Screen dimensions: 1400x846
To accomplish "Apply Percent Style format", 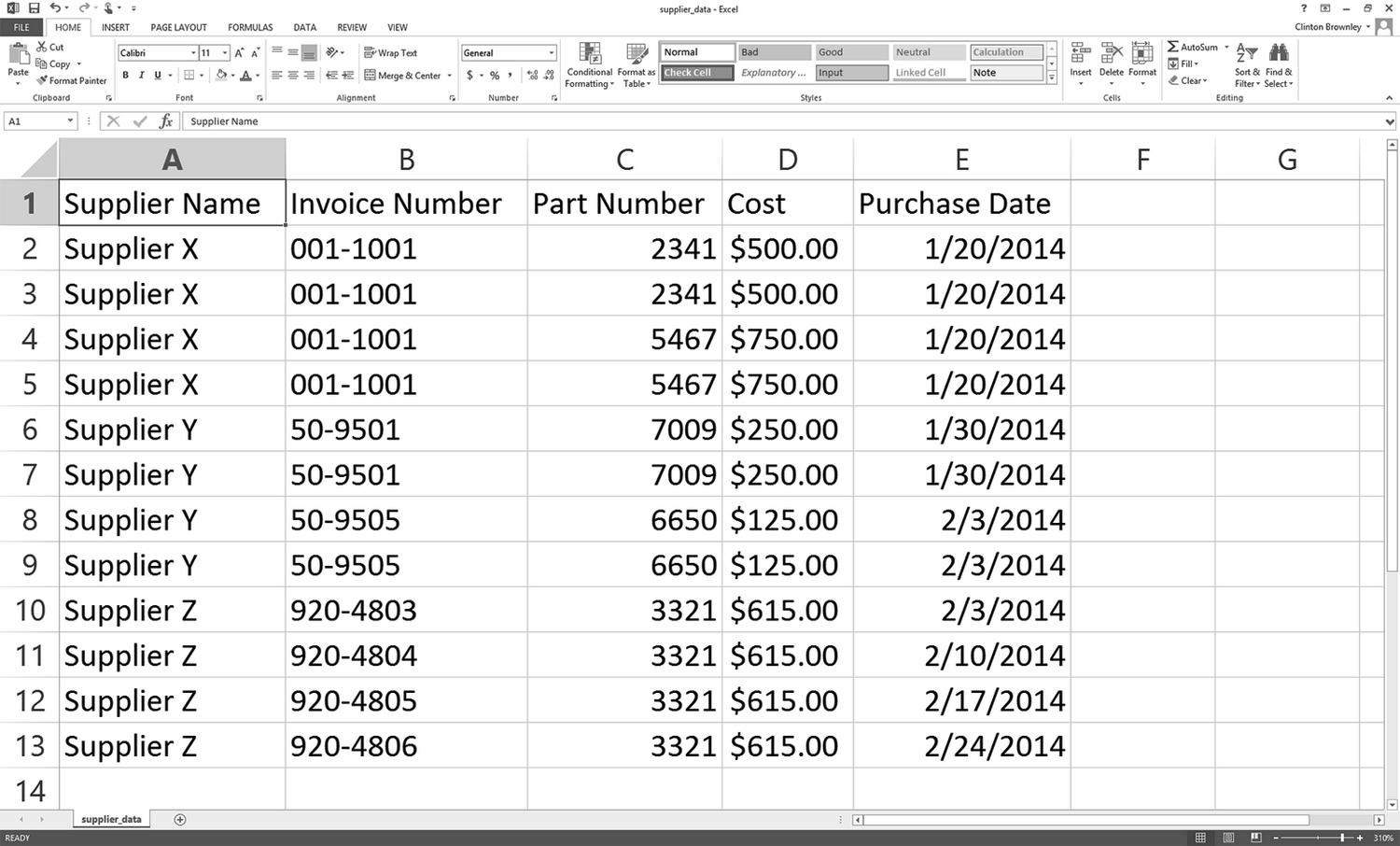I will point(495,76).
